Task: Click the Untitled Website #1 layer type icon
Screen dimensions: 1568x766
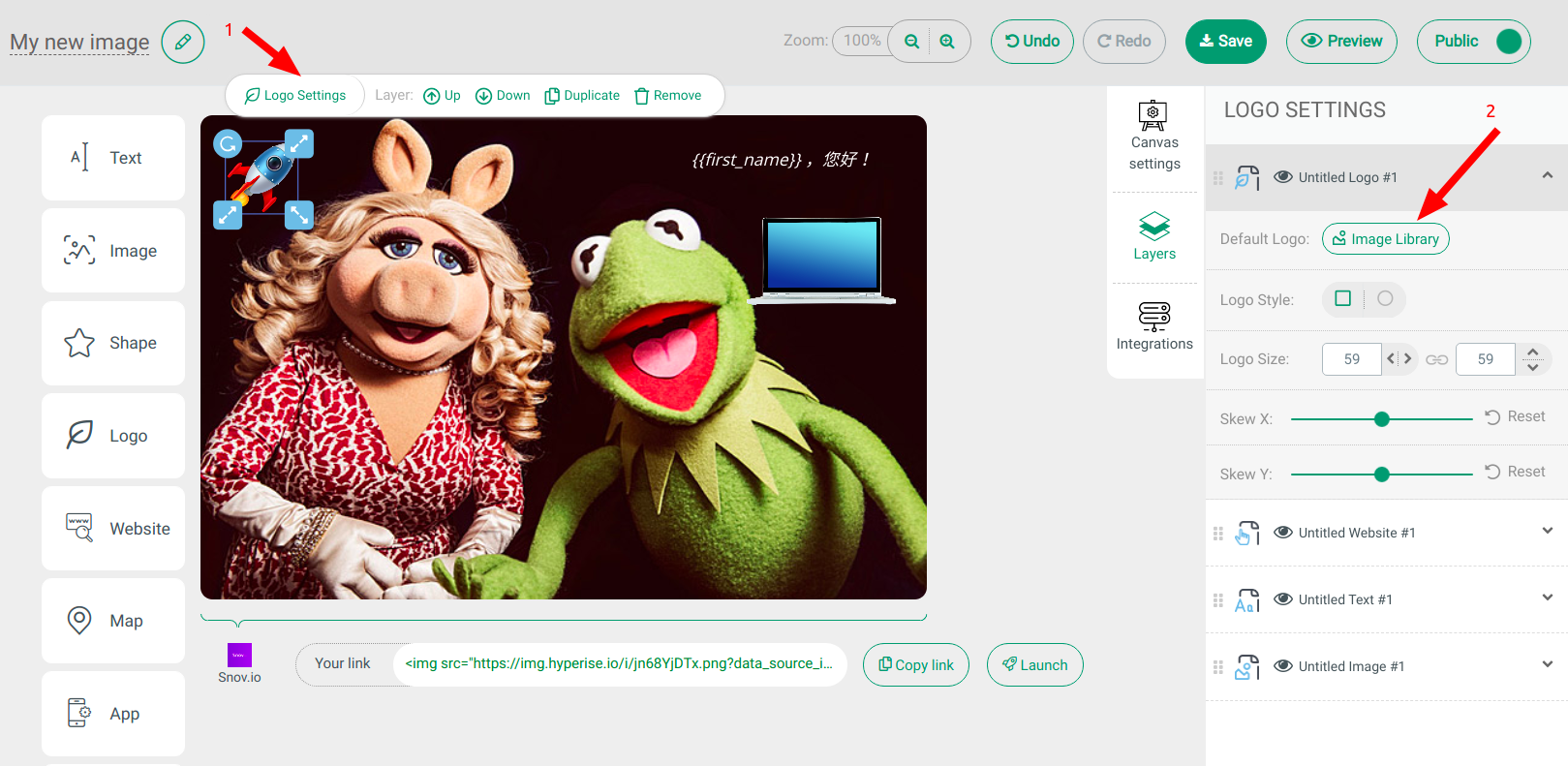Action: 1247,534
